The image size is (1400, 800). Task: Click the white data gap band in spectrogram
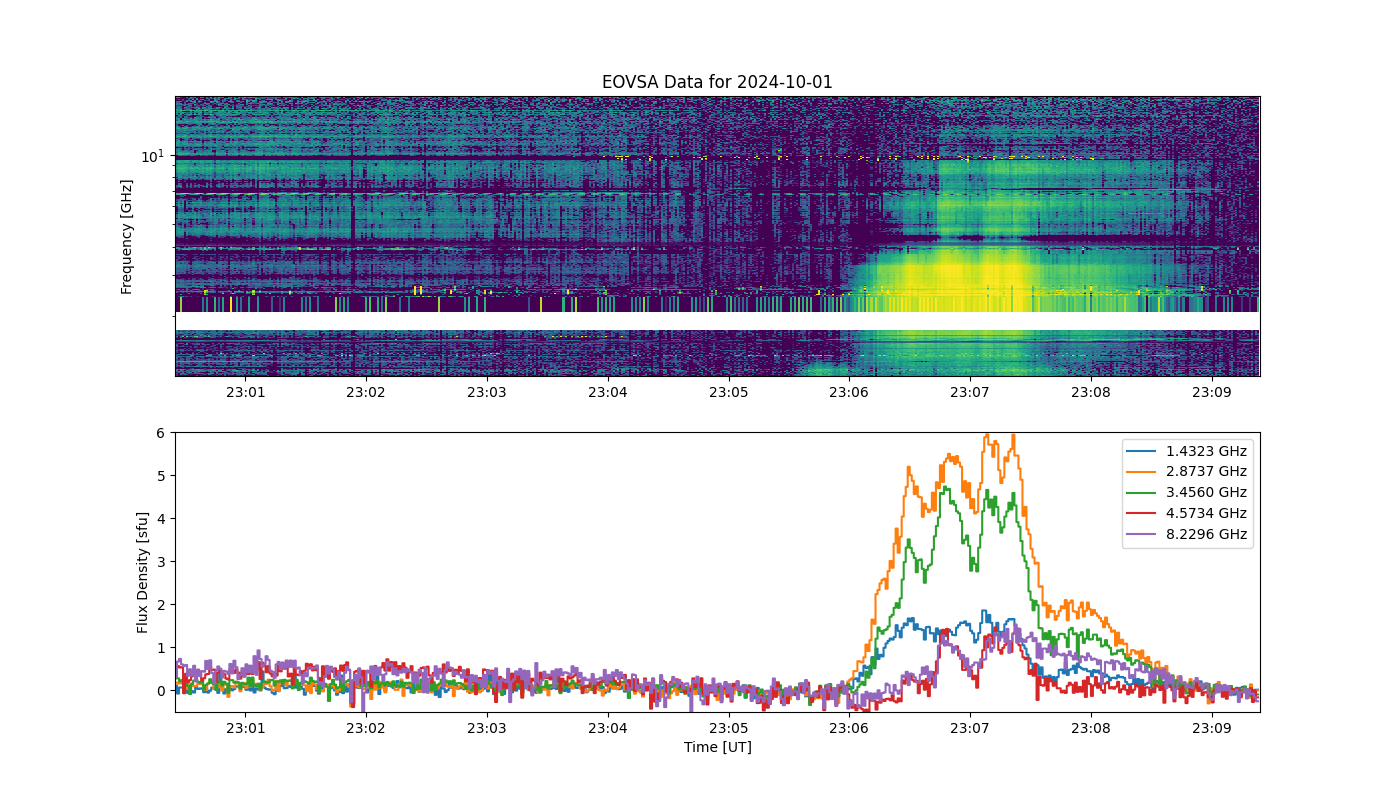coord(717,321)
